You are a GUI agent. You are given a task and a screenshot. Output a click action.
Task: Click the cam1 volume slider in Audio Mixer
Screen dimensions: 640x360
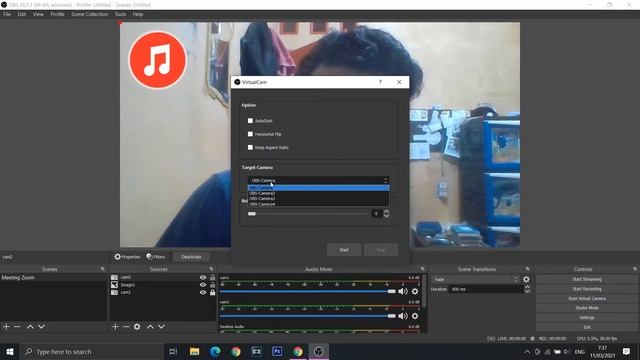[308, 291]
